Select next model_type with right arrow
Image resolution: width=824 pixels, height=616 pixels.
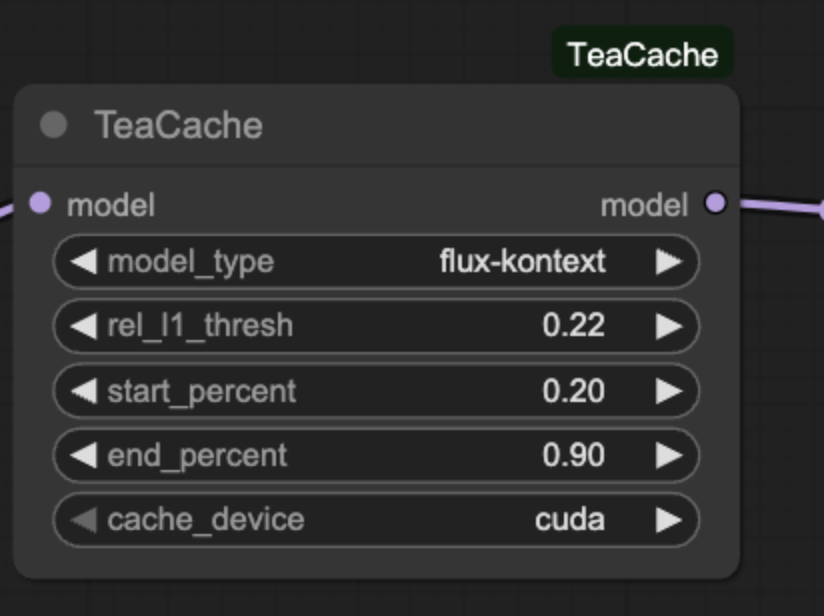668,262
